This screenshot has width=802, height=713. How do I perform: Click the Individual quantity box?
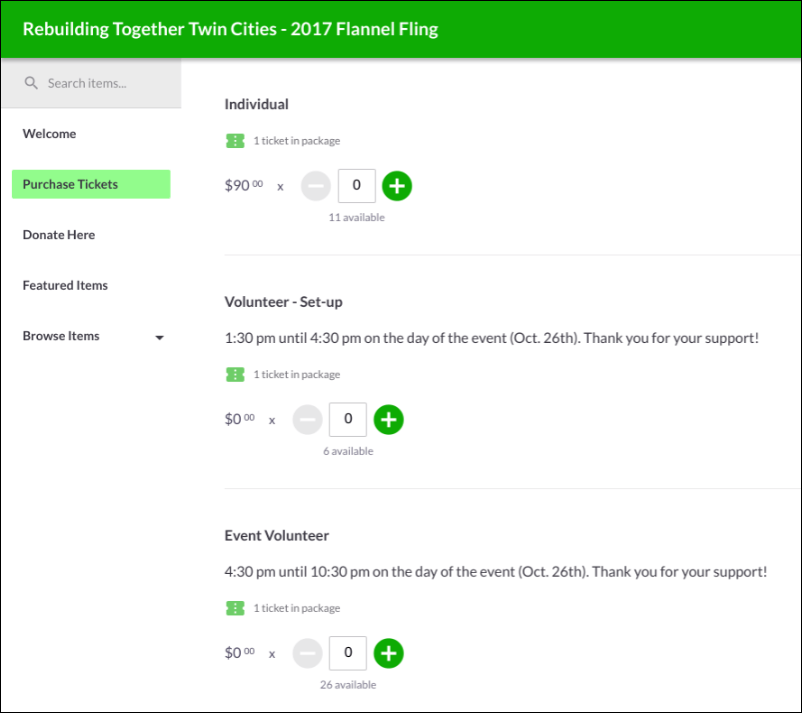point(357,186)
